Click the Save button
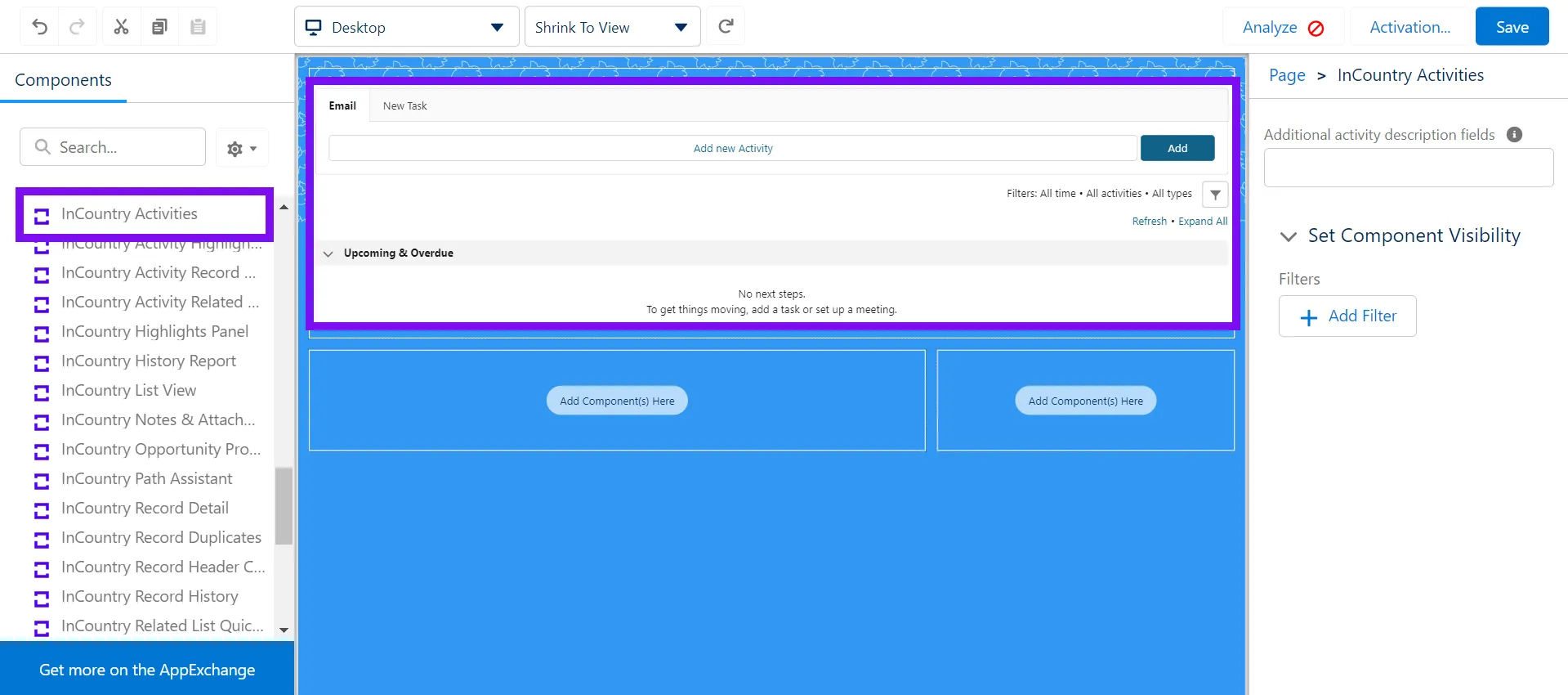Image resolution: width=1568 pixels, height=695 pixels. click(x=1512, y=27)
